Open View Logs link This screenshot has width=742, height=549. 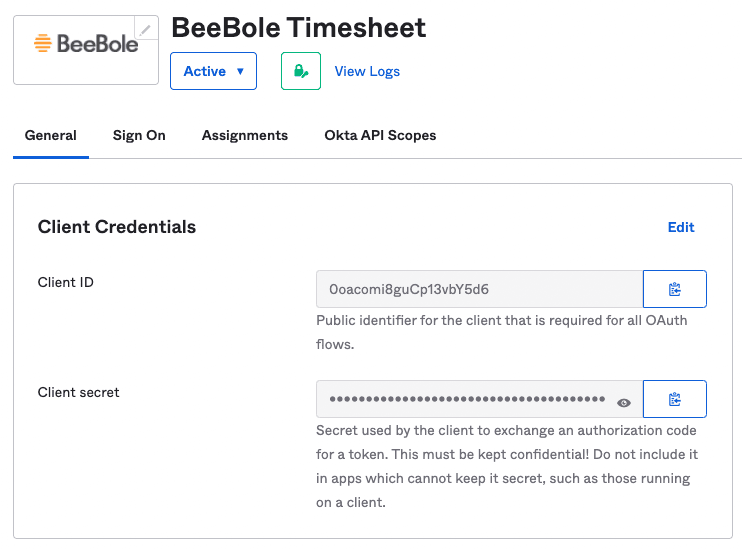[x=367, y=71]
